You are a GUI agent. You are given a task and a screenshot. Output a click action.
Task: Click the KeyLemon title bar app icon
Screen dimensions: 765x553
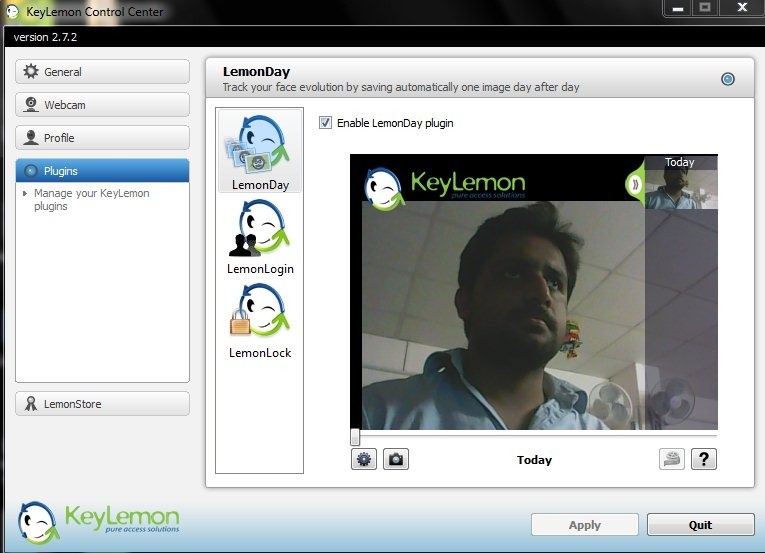(12, 11)
